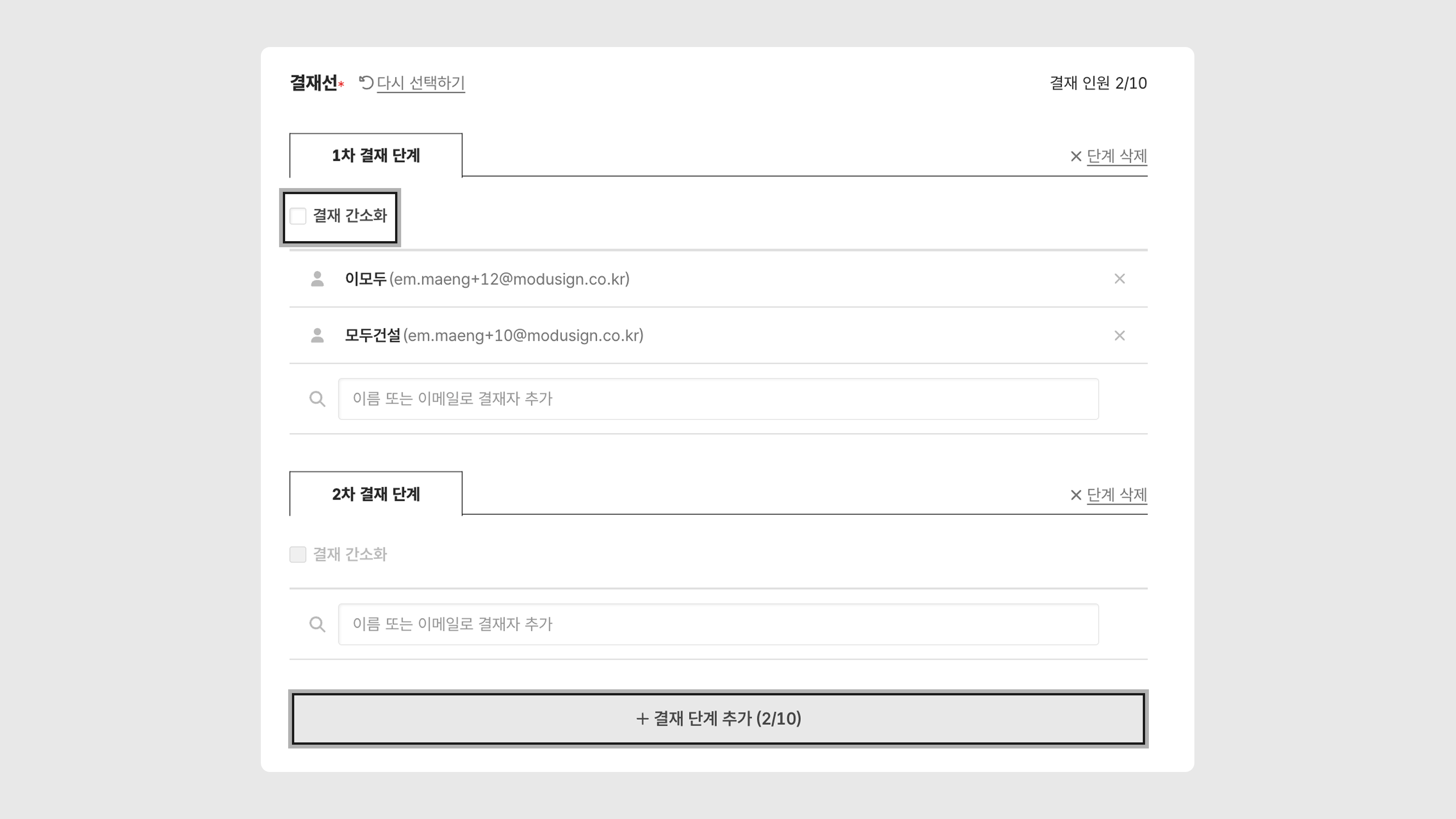The width and height of the screenshot is (1456, 819).
Task: Click the 결재 간소화 label in 1차 단계
Action: pyautogui.click(x=350, y=215)
